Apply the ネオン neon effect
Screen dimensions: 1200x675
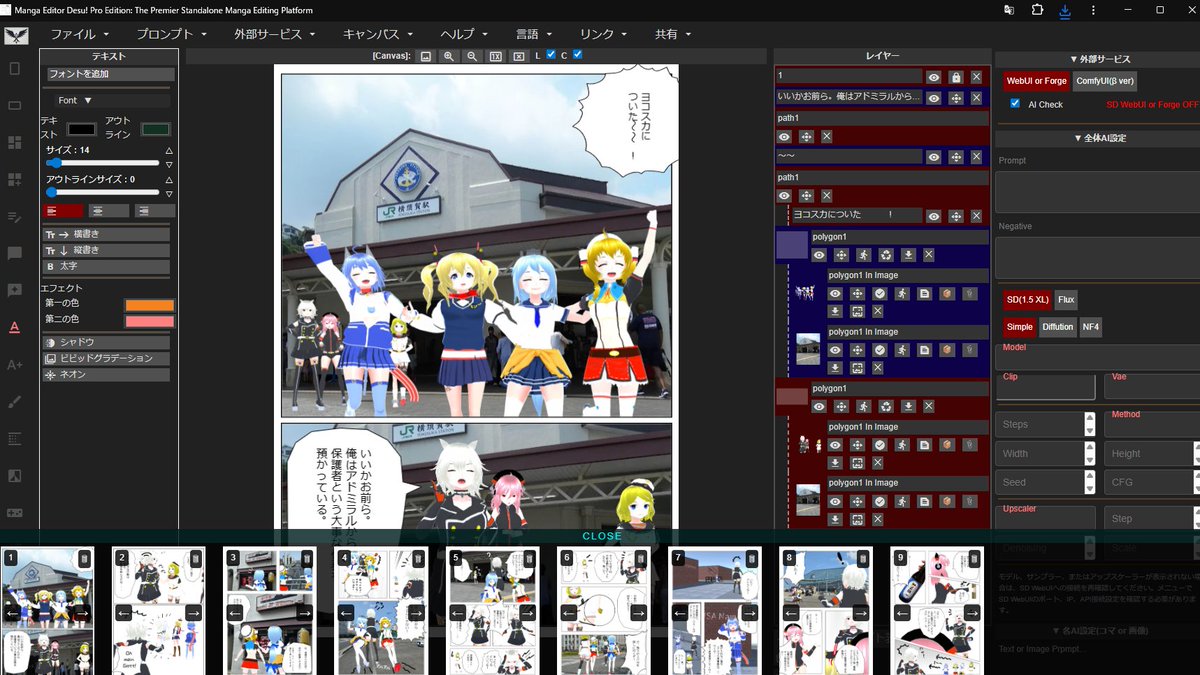pos(107,375)
